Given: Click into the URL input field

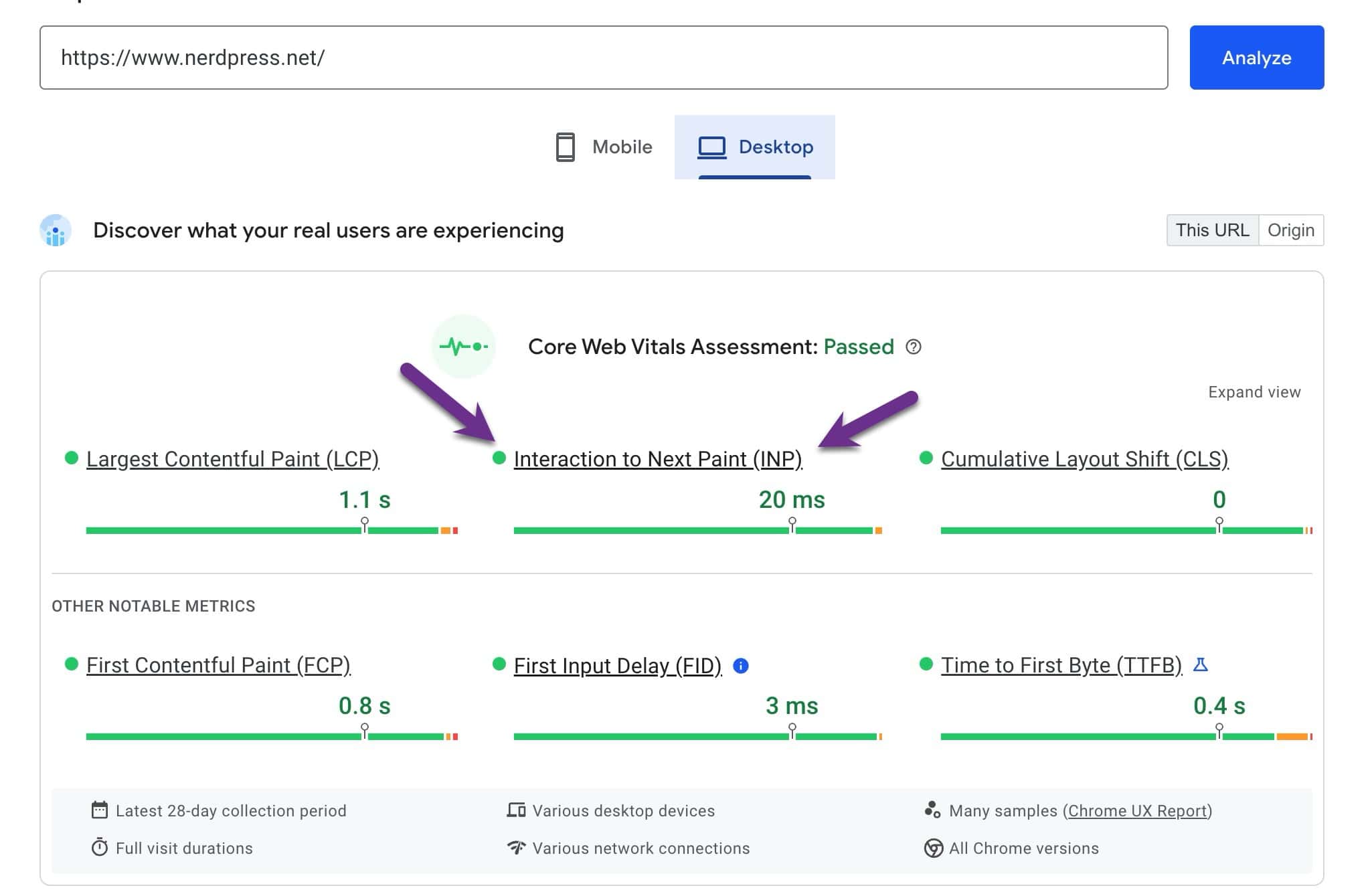Looking at the screenshot, I should coord(602,58).
